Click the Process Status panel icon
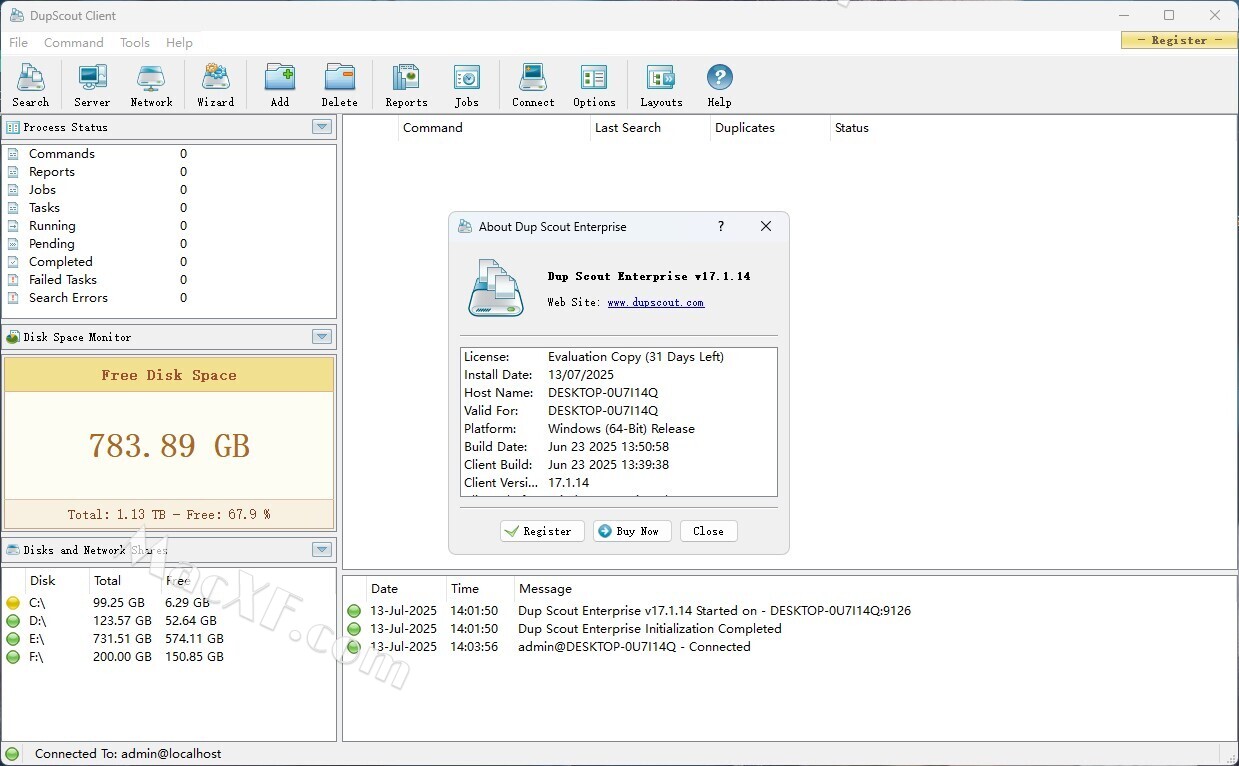The image size is (1239, 766). (x=13, y=127)
